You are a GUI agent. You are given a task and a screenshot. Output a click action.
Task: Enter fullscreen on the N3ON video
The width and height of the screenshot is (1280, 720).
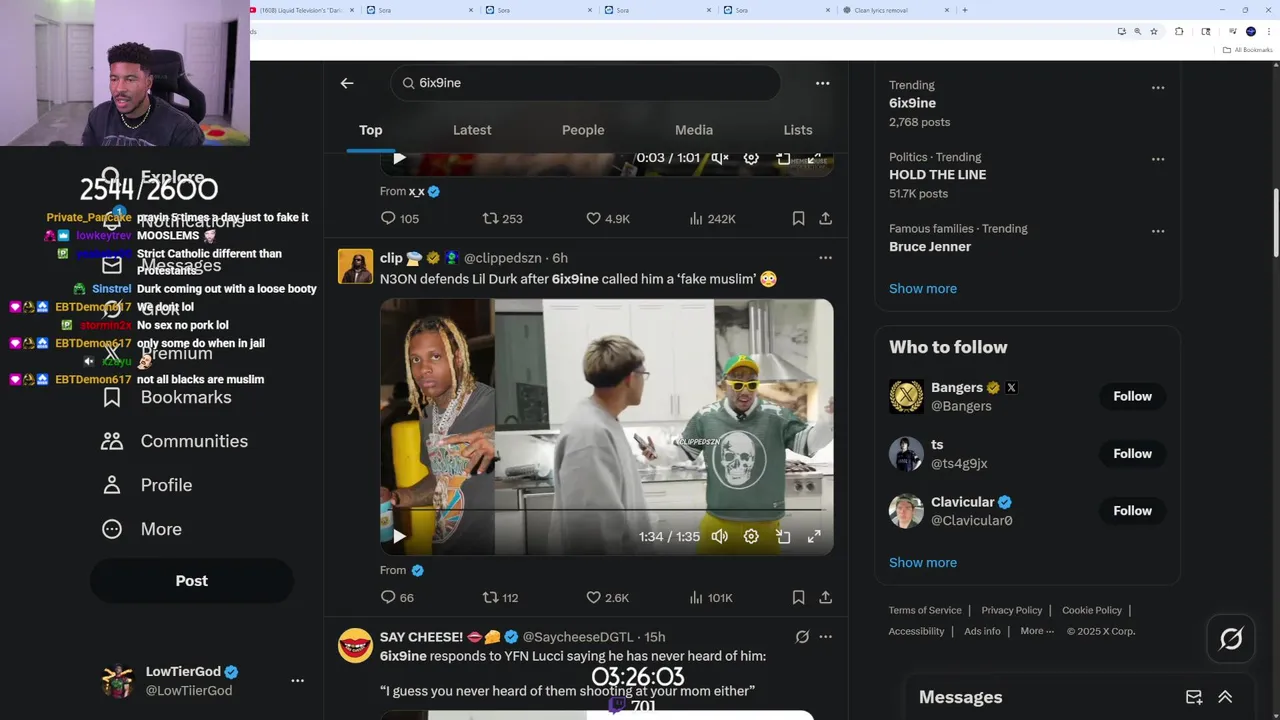point(814,536)
